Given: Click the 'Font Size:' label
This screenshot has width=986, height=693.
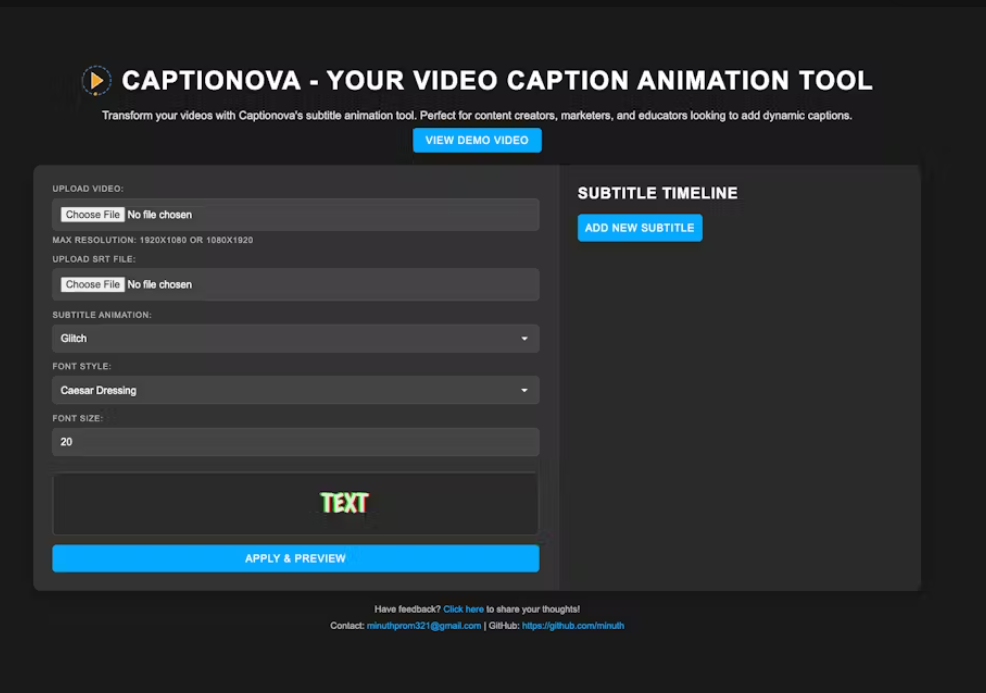Looking at the screenshot, I should (x=77, y=418).
